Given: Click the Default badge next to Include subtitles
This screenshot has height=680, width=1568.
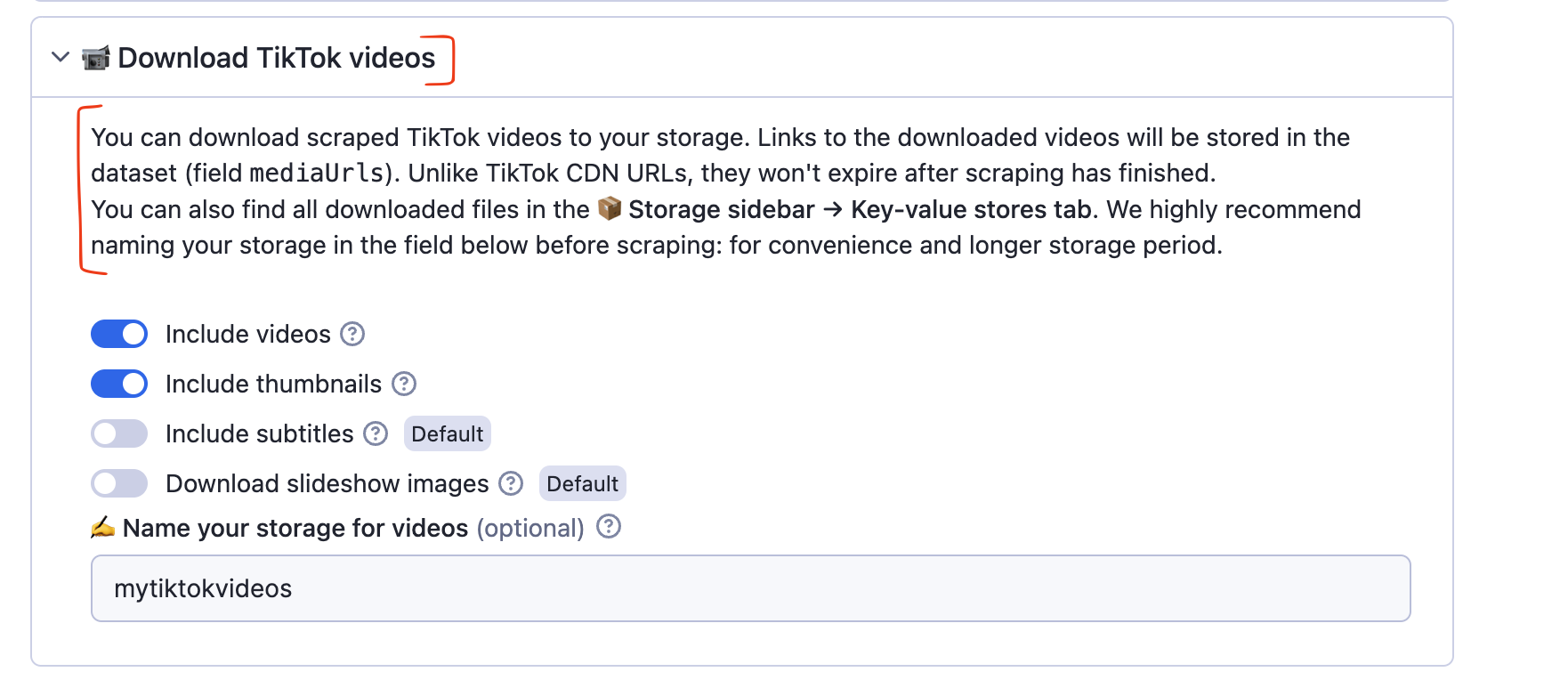Looking at the screenshot, I should pyautogui.click(x=447, y=434).
